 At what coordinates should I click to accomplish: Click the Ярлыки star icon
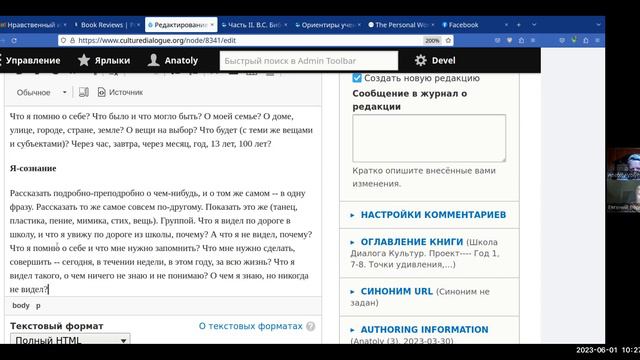(x=84, y=60)
